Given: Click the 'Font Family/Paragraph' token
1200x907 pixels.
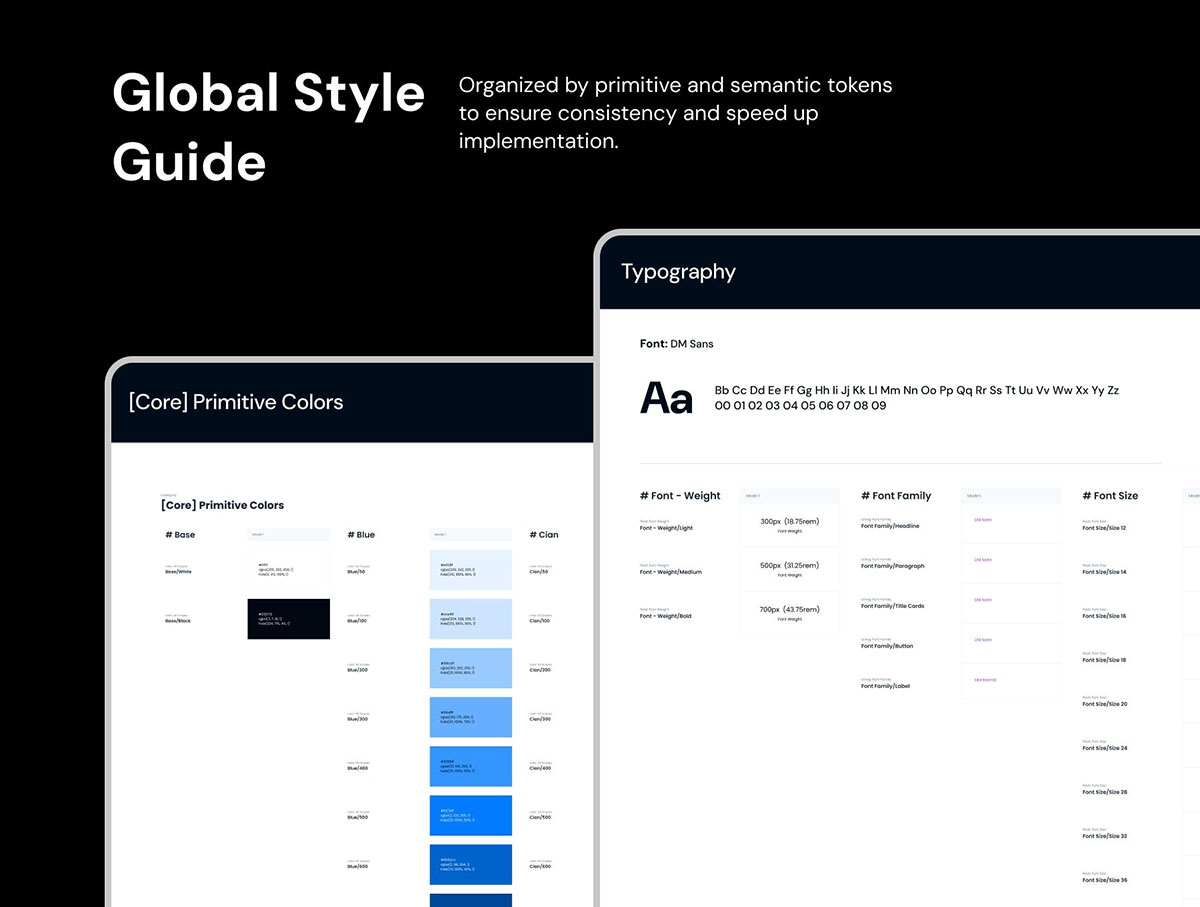Looking at the screenshot, I should (x=893, y=566).
